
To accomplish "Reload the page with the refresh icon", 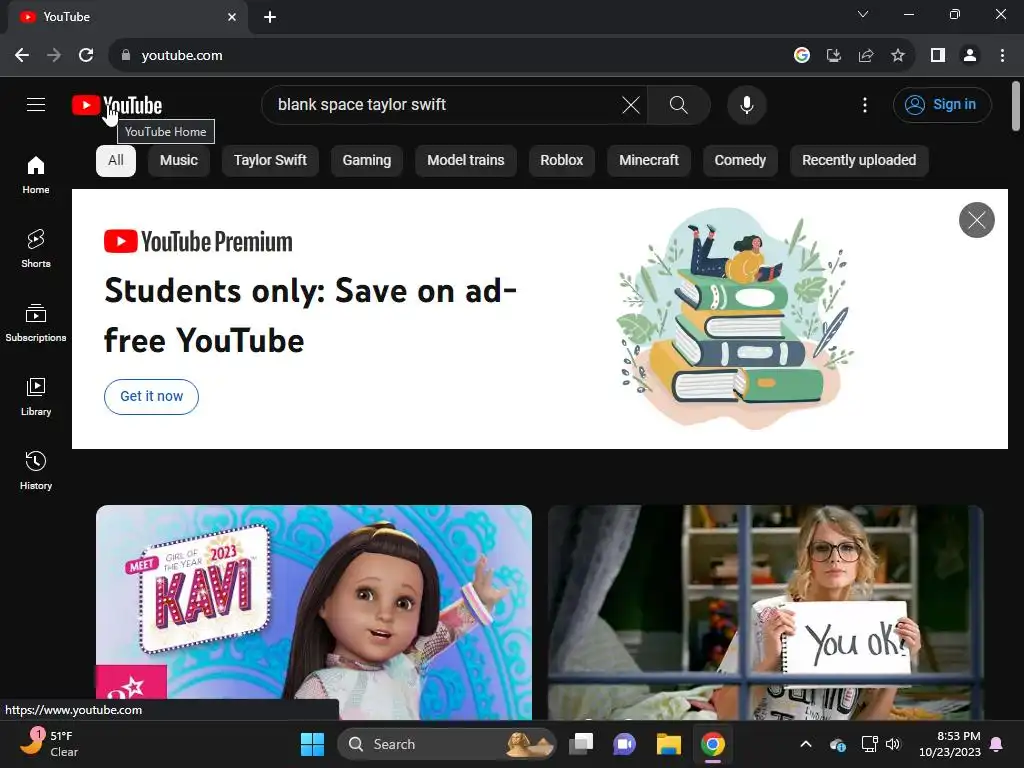I will [86, 56].
